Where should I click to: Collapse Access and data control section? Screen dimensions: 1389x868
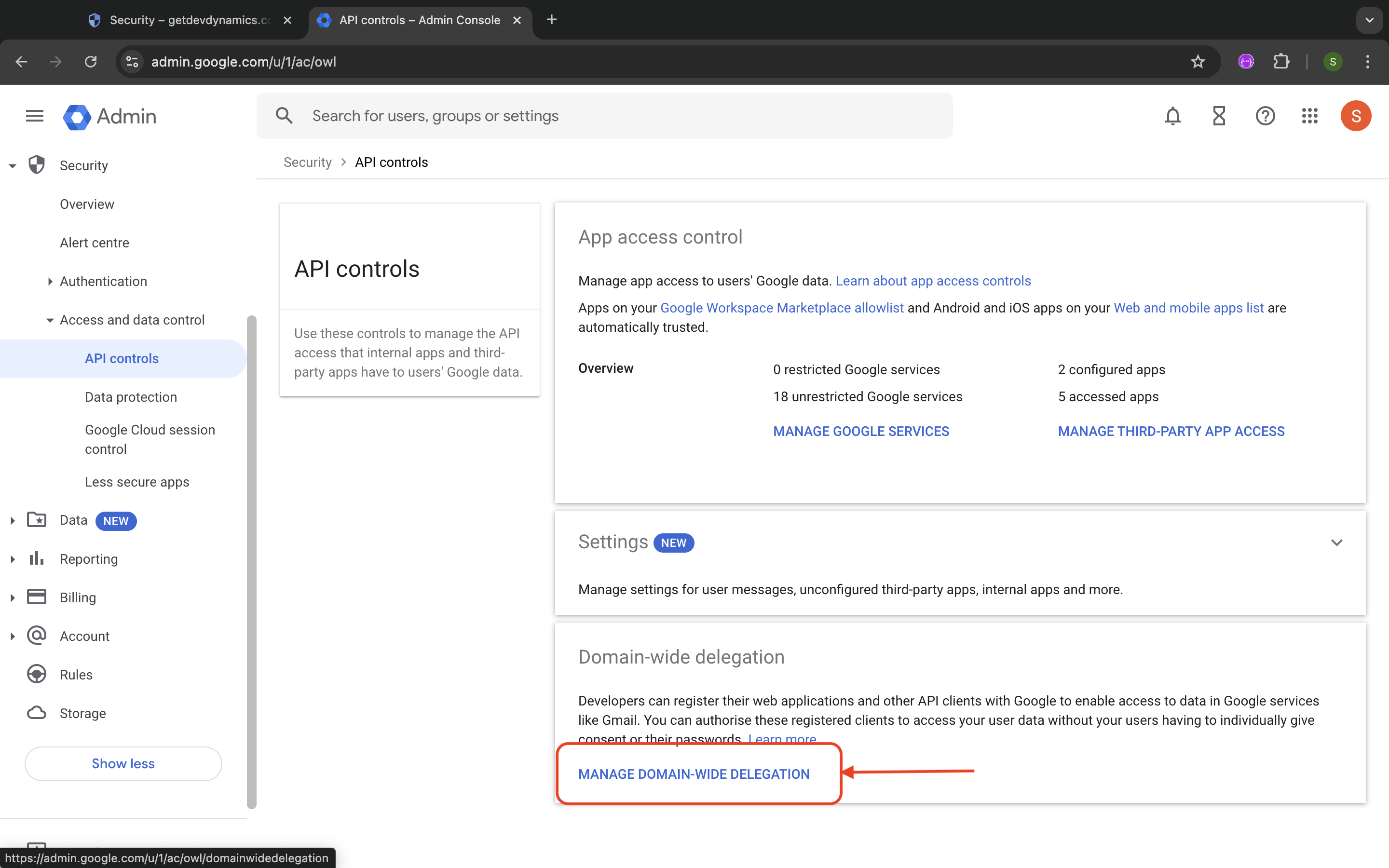pyautogui.click(x=50, y=320)
